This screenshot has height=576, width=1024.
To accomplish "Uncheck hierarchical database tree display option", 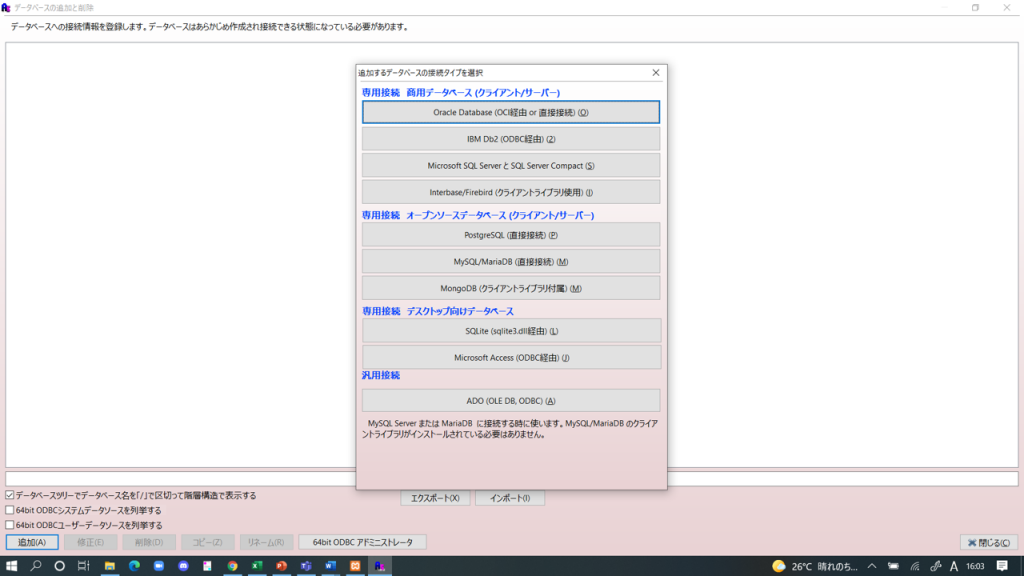I will 8,495.
